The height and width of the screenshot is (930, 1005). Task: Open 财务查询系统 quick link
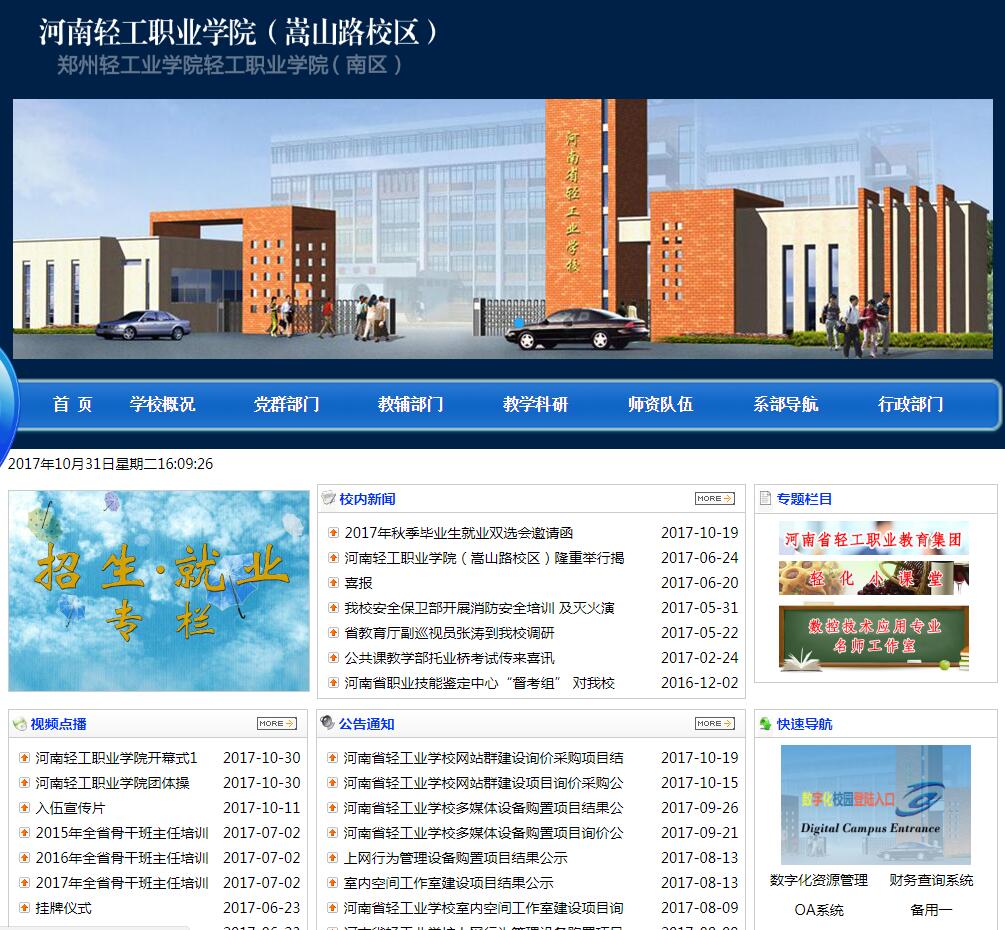tap(931, 880)
